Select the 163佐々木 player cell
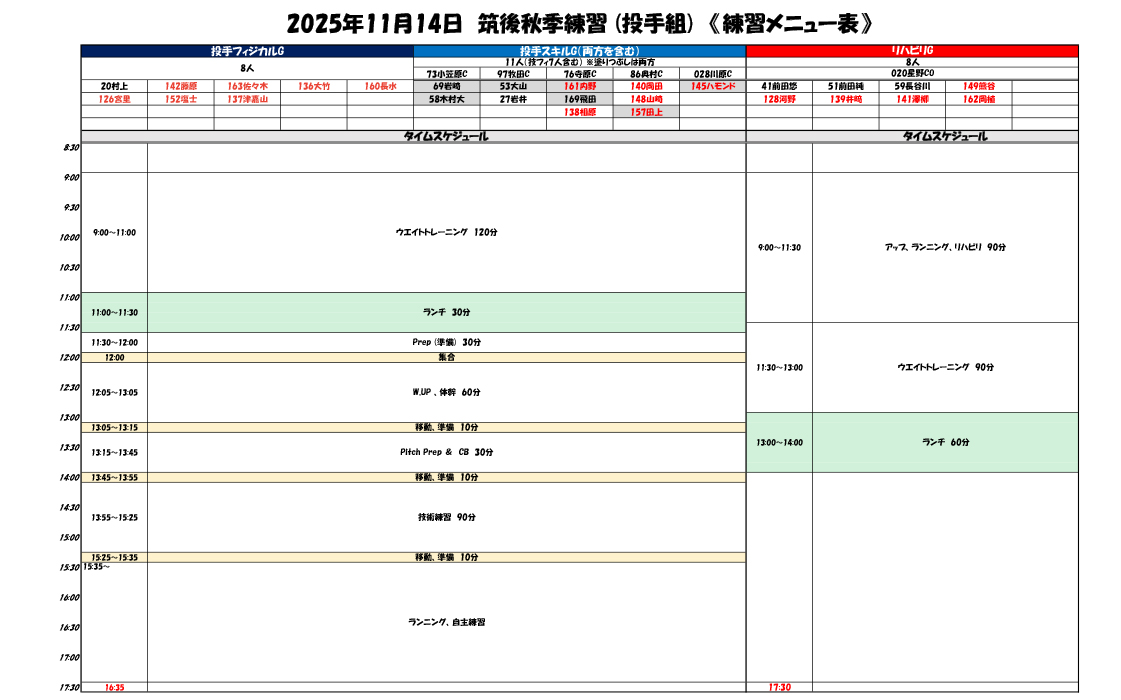 tap(247, 87)
